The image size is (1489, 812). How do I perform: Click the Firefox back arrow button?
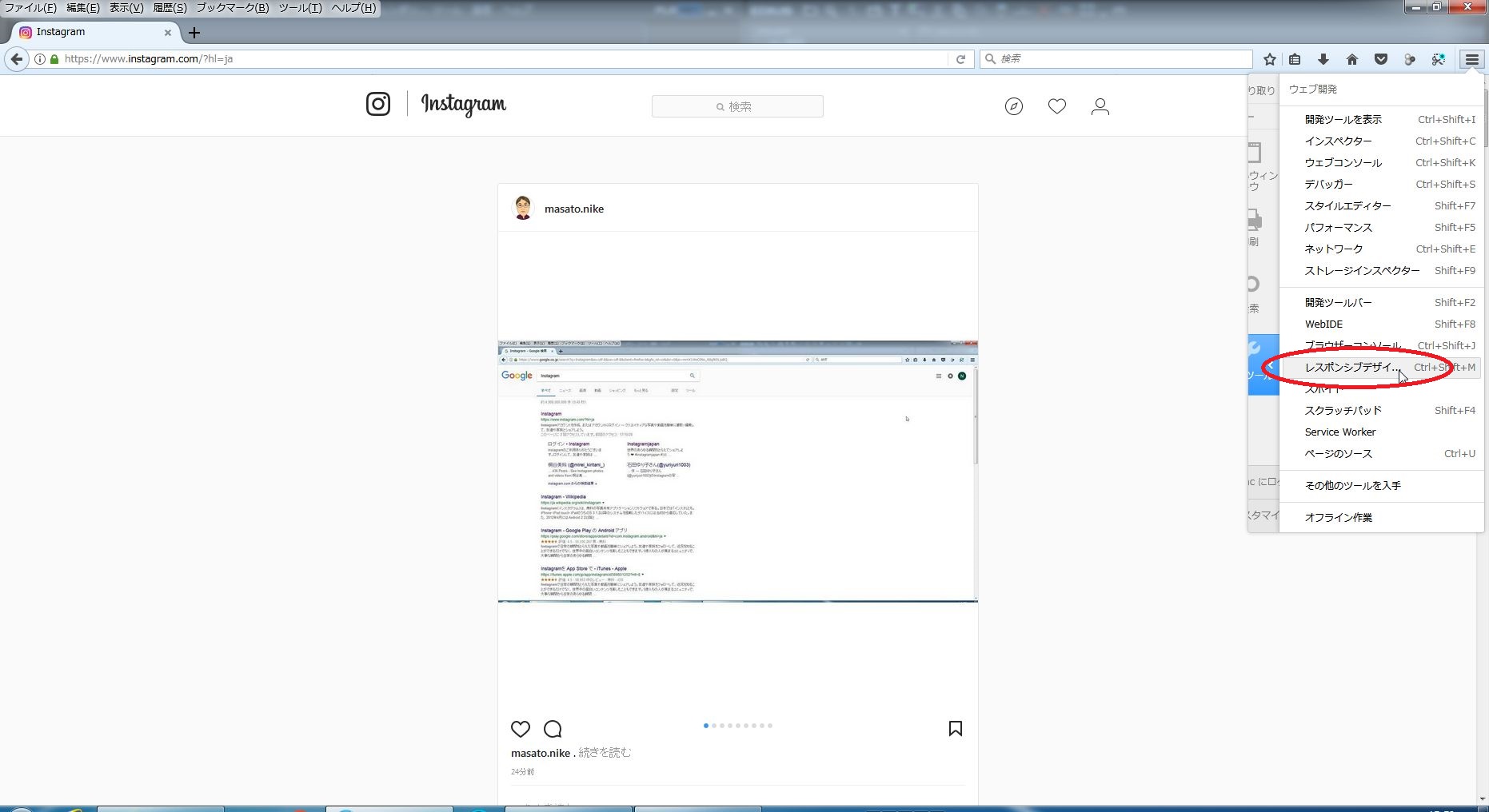(x=16, y=59)
